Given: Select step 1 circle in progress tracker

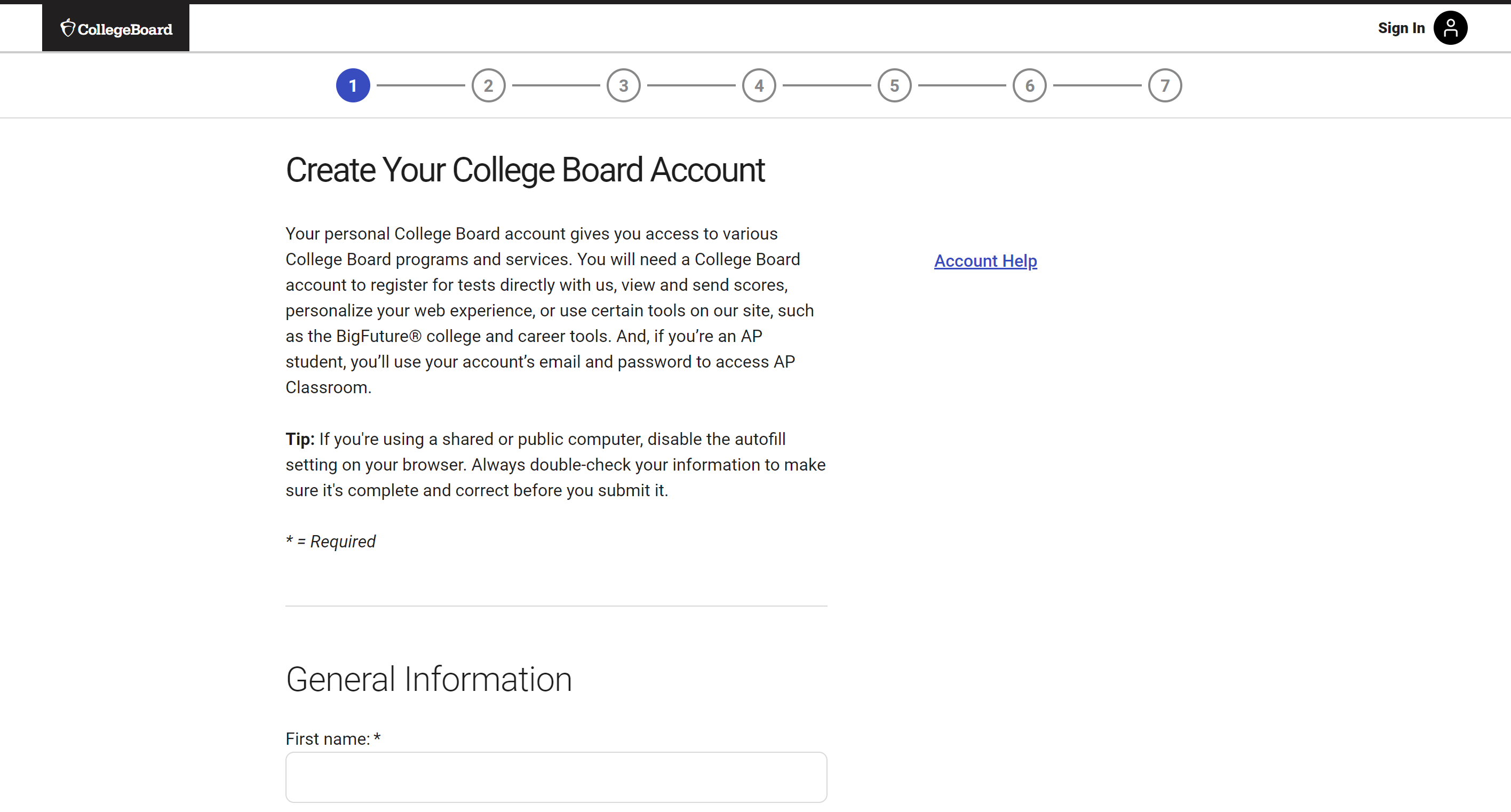Looking at the screenshot, I should (353, 86).
